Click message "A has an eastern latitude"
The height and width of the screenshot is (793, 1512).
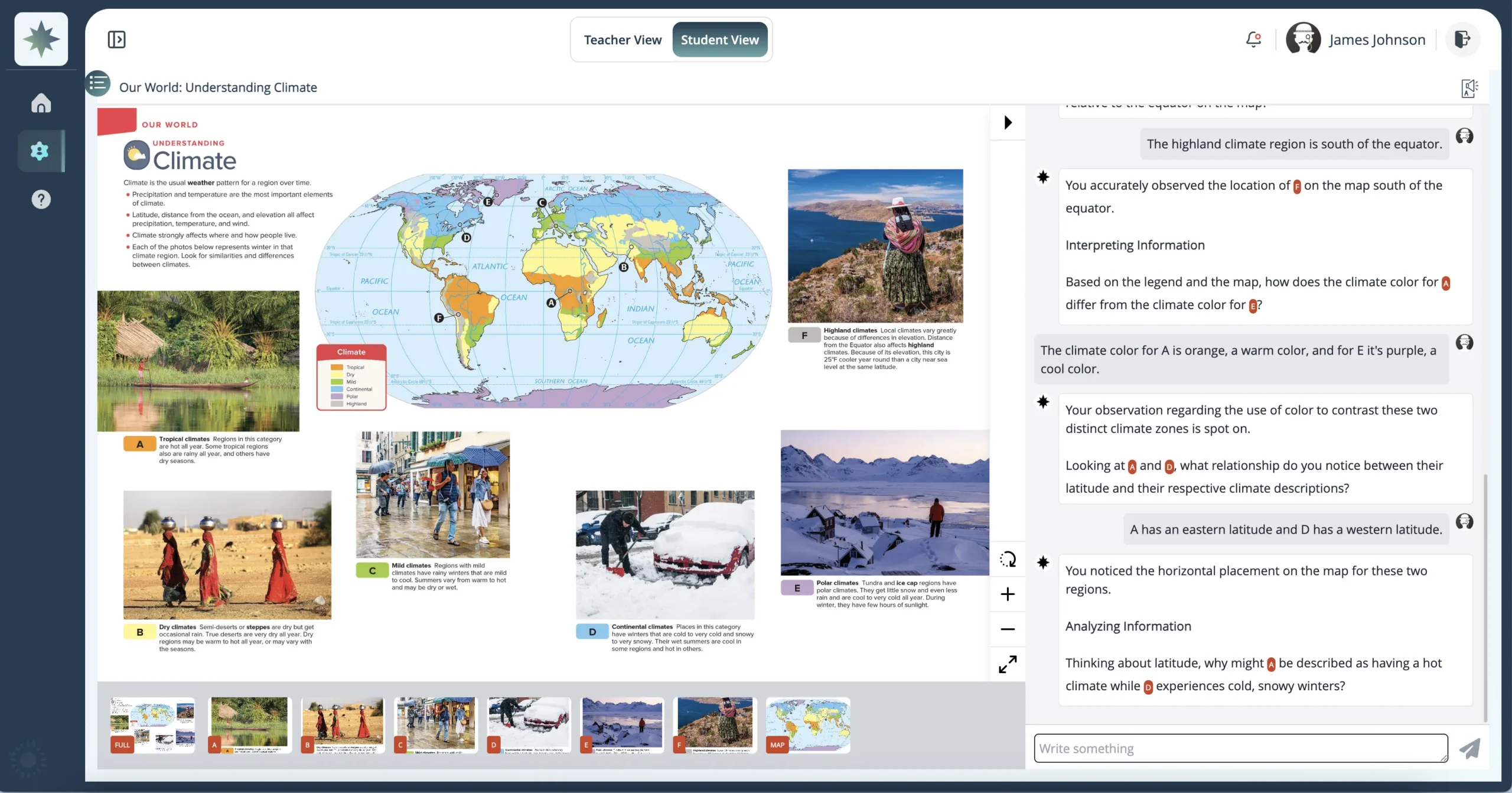click(1286, 529)
